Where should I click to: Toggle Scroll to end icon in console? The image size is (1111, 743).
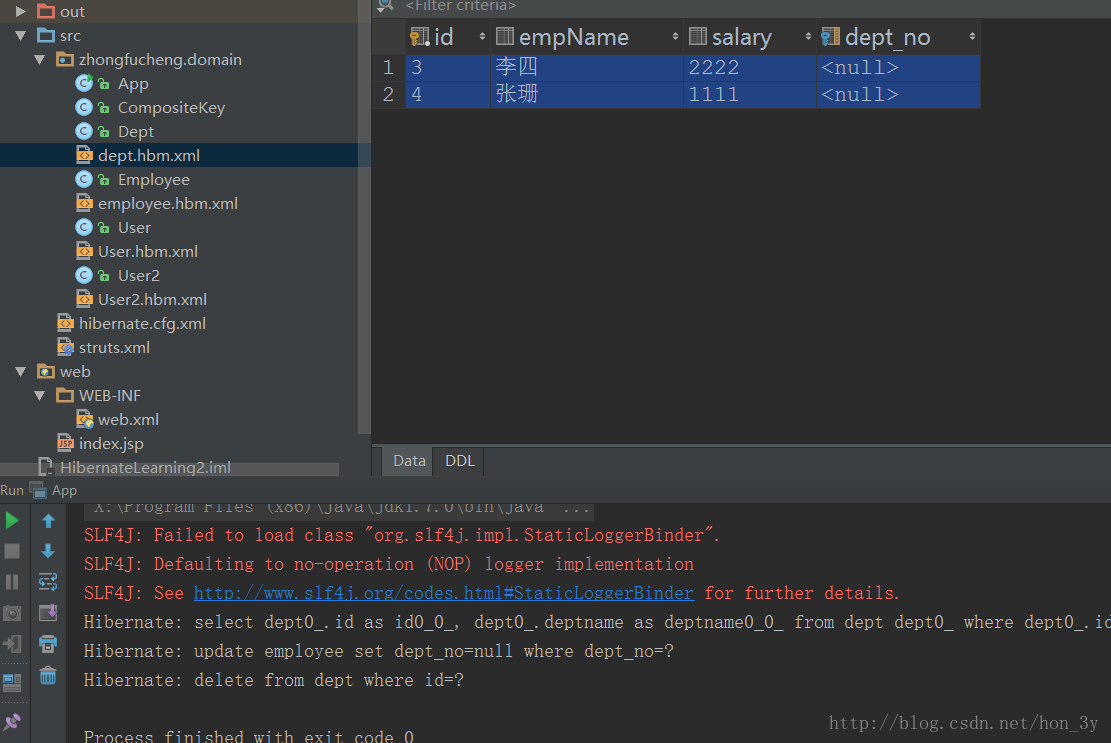pyautogui.click(x=48, y=613)
